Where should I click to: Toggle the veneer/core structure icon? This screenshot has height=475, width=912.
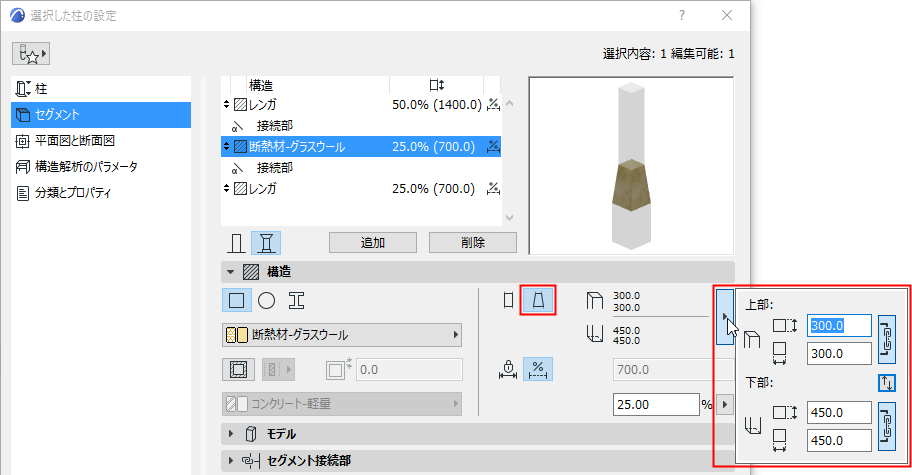click(x=238, y=369)
